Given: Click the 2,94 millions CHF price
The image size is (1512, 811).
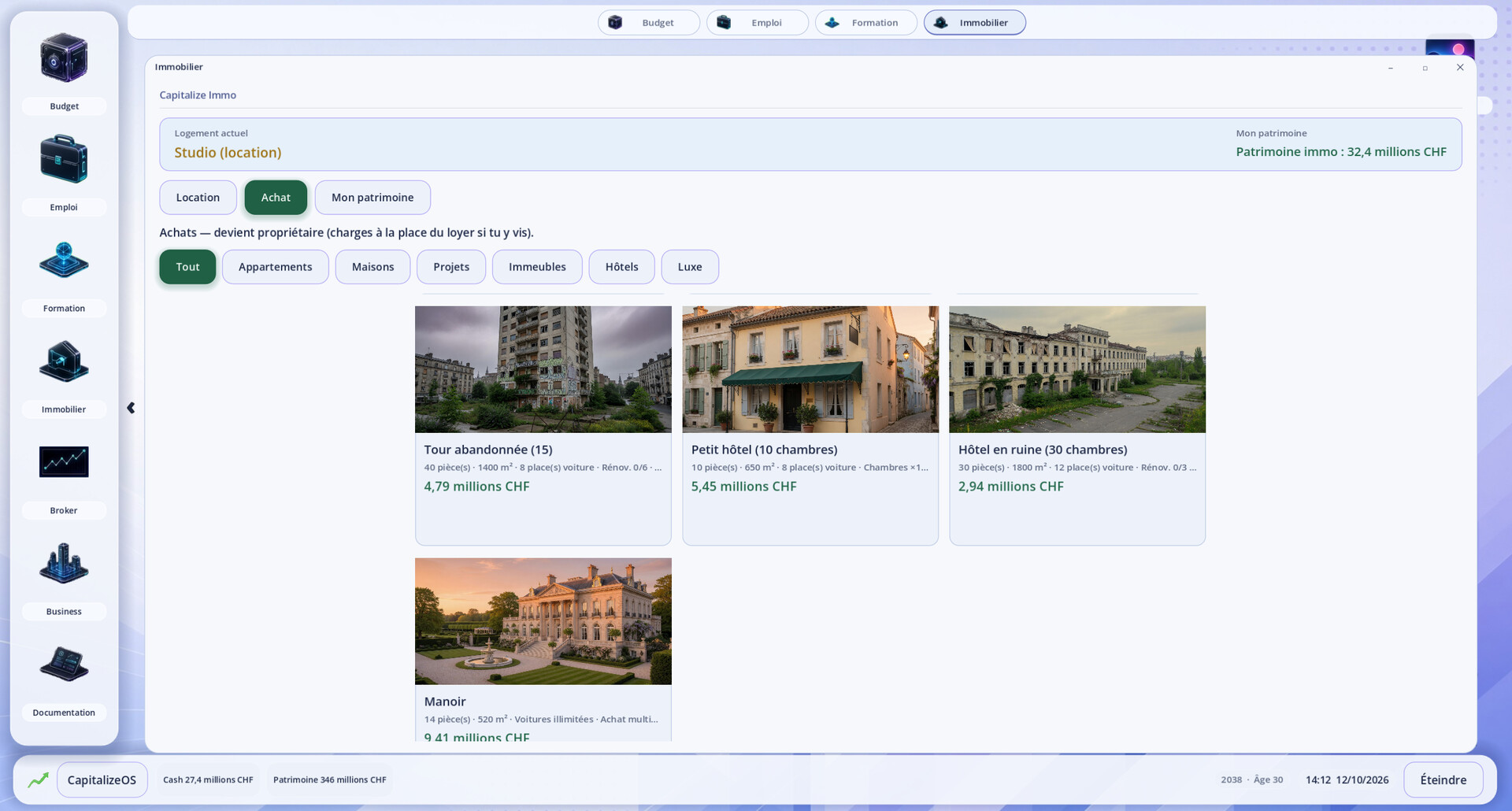Looking at the screenshot, I should (1010, 487).
